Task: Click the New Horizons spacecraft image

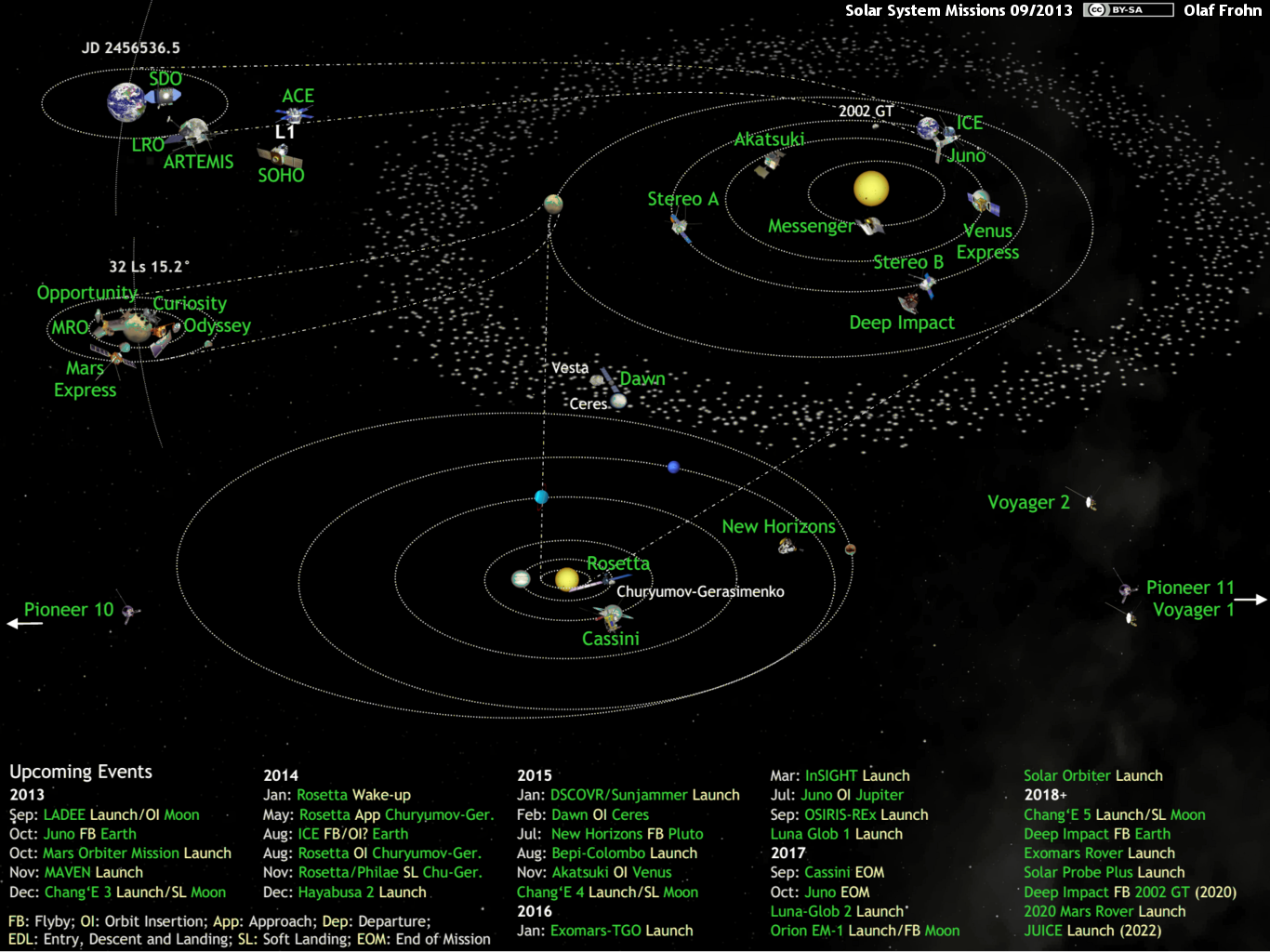Action: [788, 547]
